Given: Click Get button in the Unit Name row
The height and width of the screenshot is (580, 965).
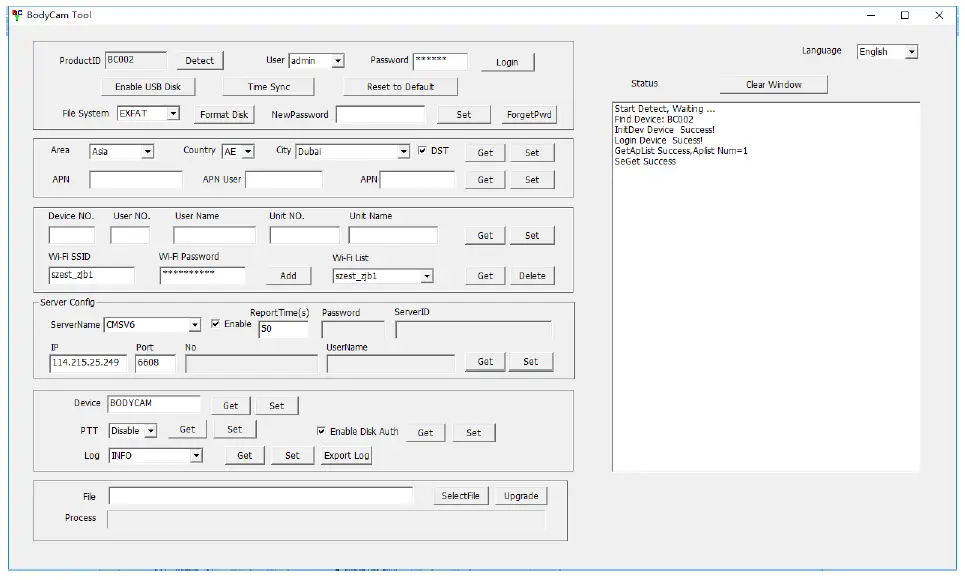Looking at the screenshot, I should tap(485, 235).
